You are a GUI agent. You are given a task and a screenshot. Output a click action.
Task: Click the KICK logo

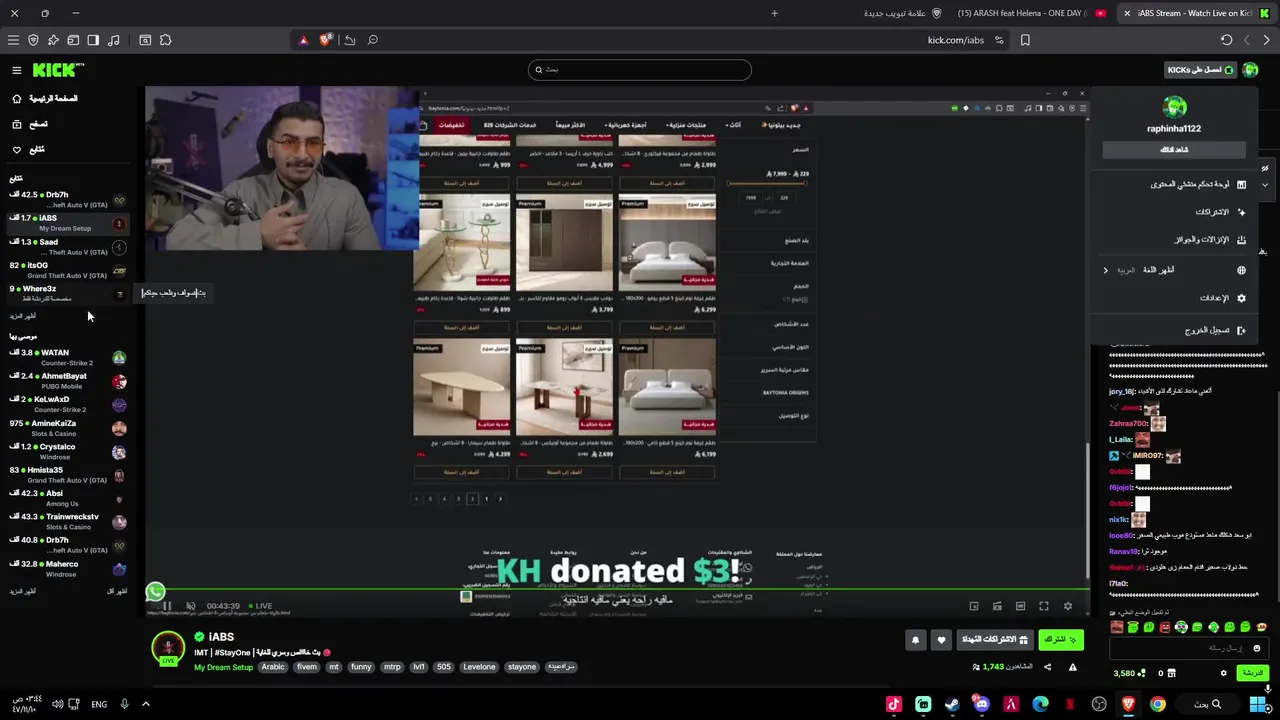pos(58,70)
